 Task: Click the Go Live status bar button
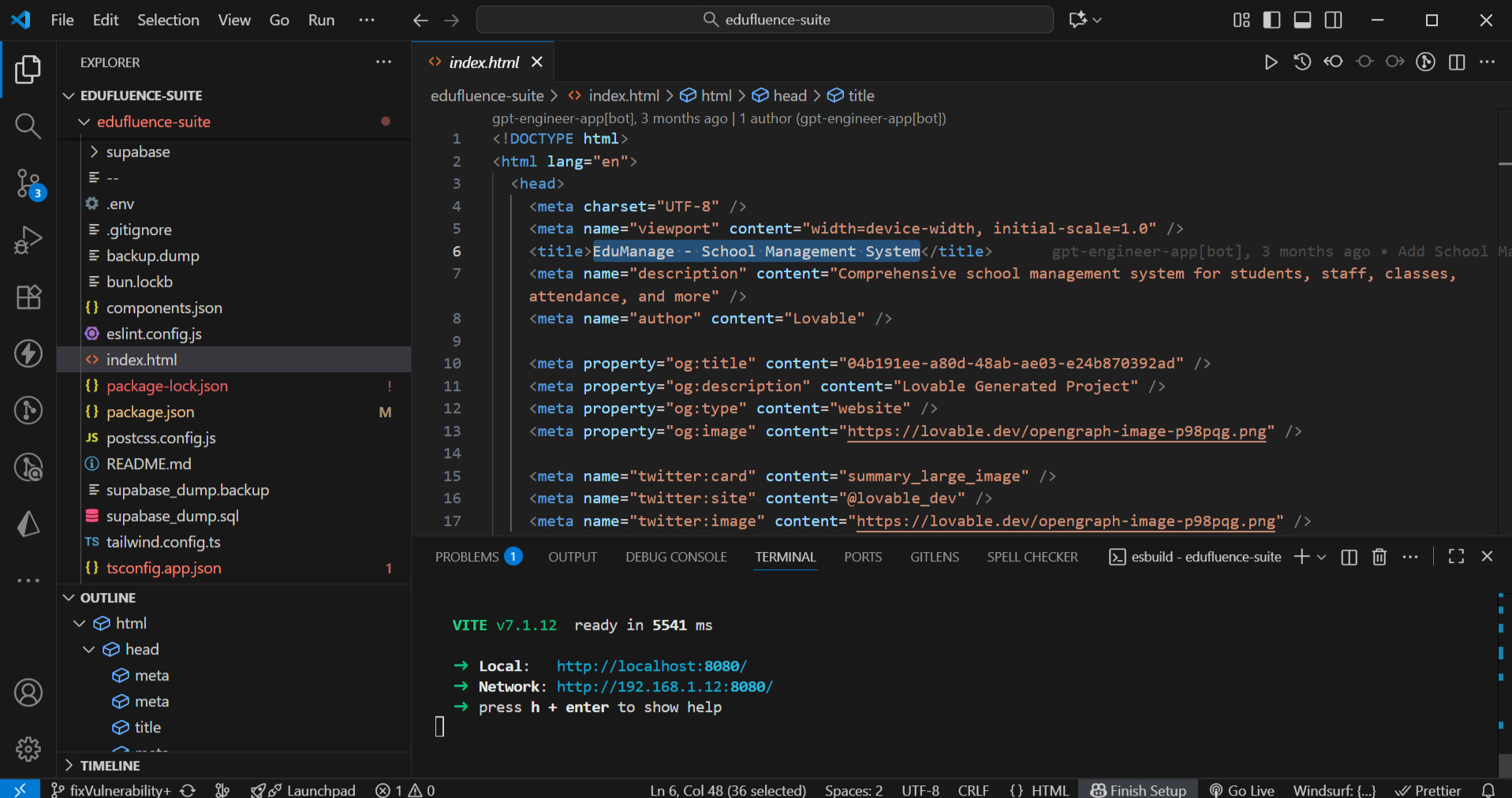click(1241, 789)
